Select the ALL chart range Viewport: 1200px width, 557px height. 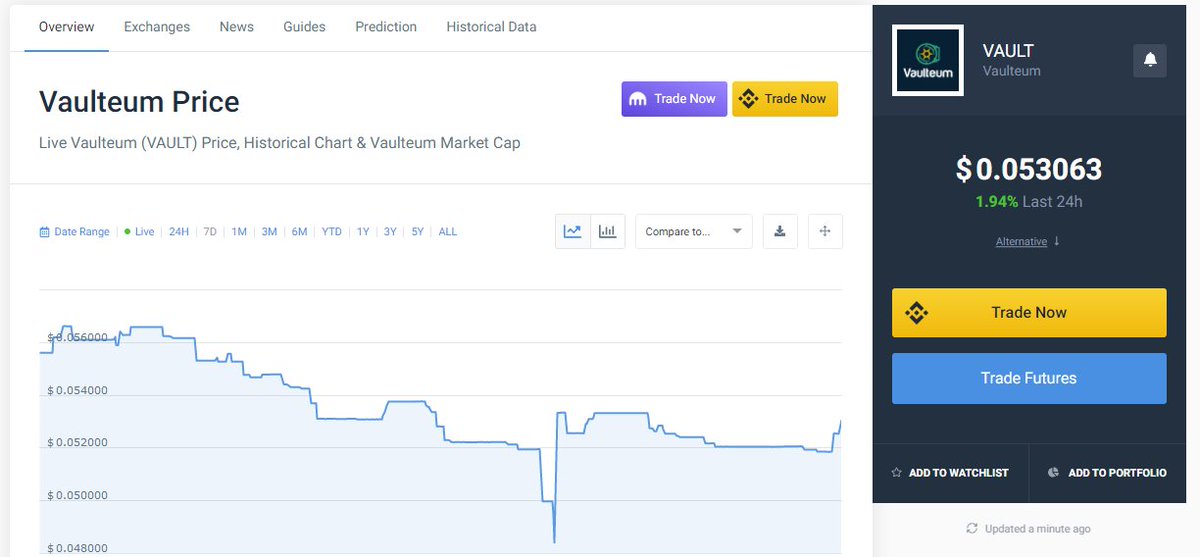(448, 232)
